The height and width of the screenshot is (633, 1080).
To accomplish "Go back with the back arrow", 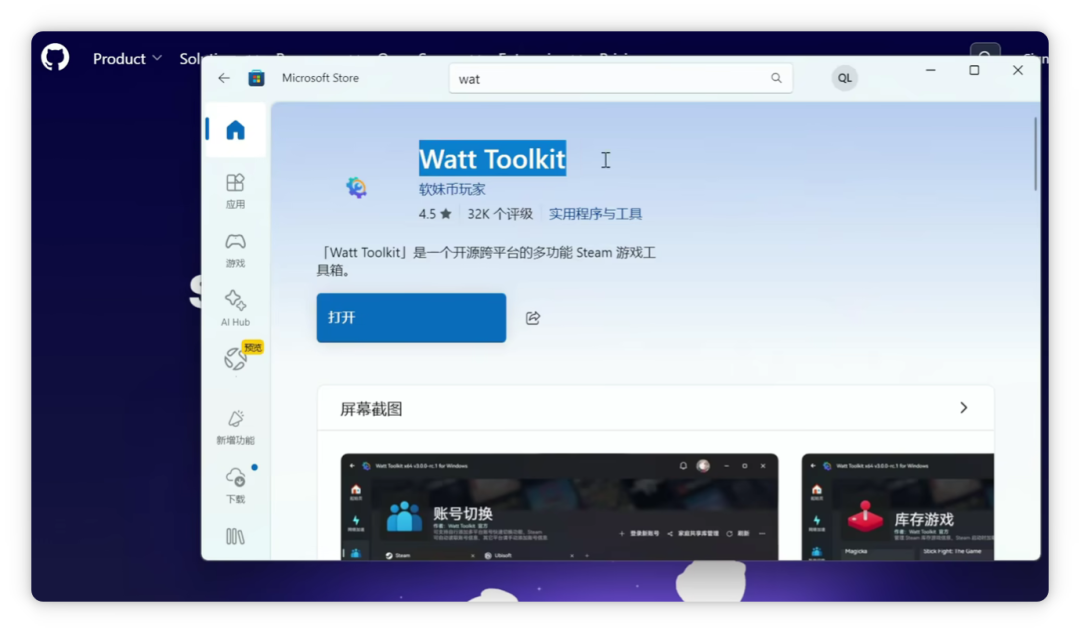I will 224,78.
